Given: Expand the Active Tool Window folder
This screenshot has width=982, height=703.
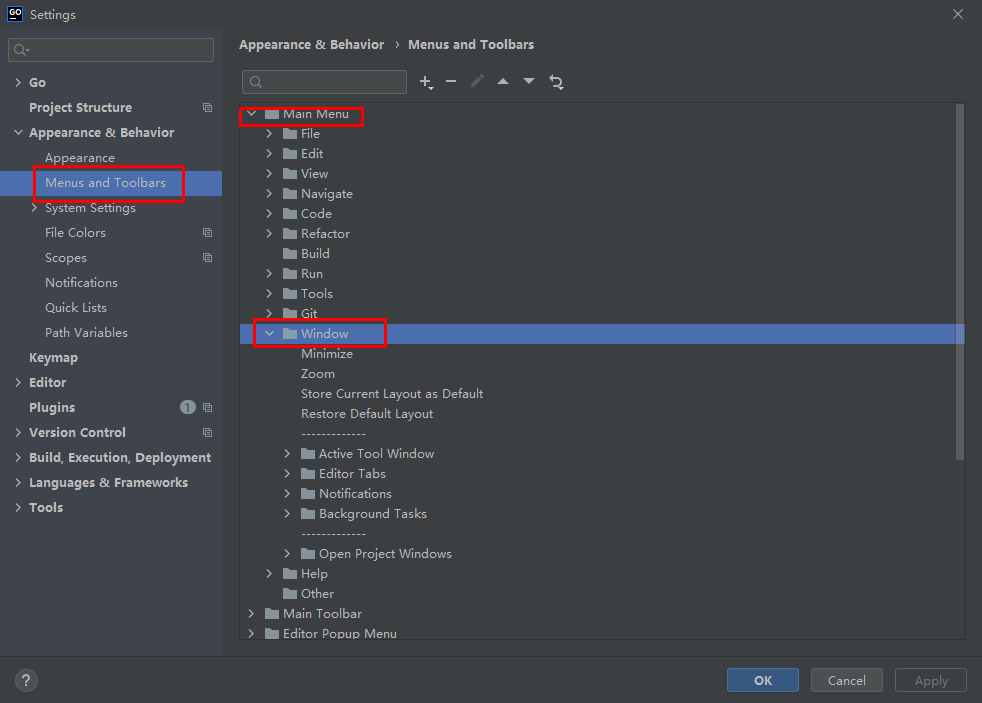Looking at the screenshot, I should (x=287, y=454).
